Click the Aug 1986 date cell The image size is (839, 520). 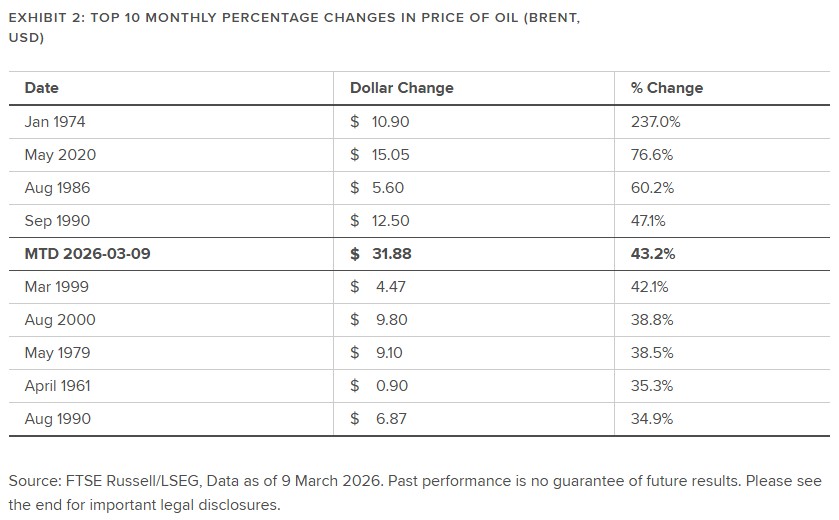58,188
